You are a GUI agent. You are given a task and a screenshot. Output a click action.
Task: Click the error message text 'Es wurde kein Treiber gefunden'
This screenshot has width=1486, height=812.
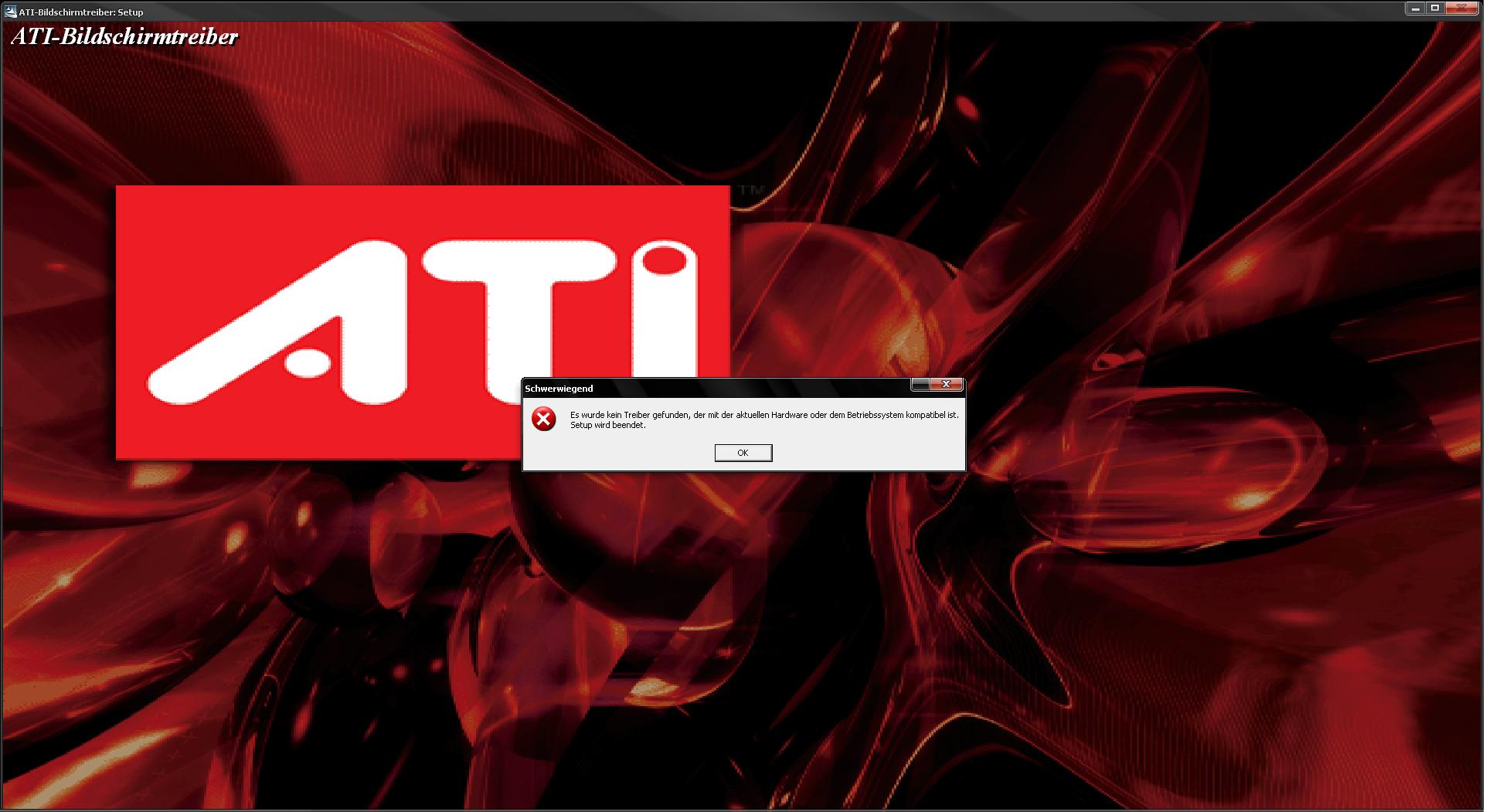[631, 415]
